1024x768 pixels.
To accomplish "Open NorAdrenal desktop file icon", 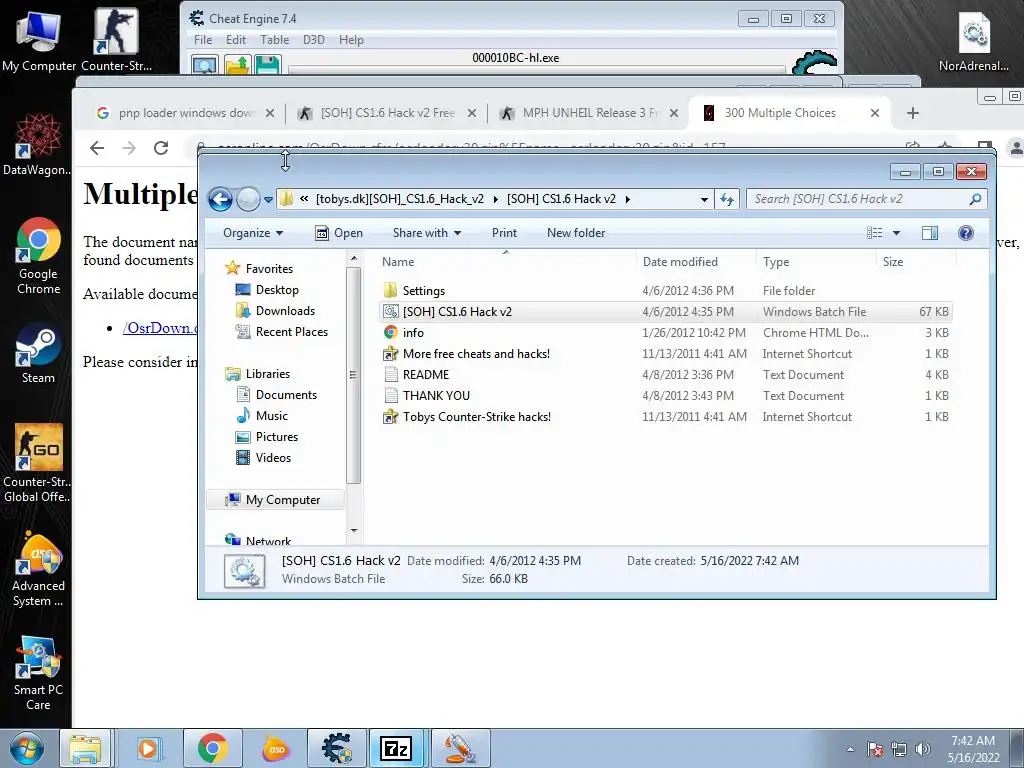I will (x=974, y=40).
